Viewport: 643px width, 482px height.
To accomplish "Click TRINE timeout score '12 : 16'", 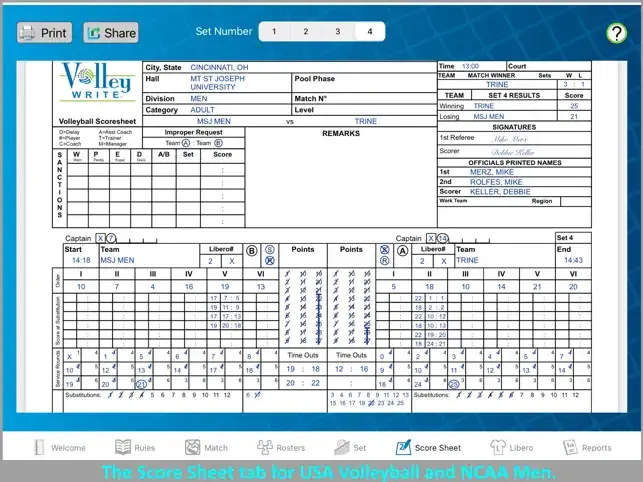I will 351,369.
